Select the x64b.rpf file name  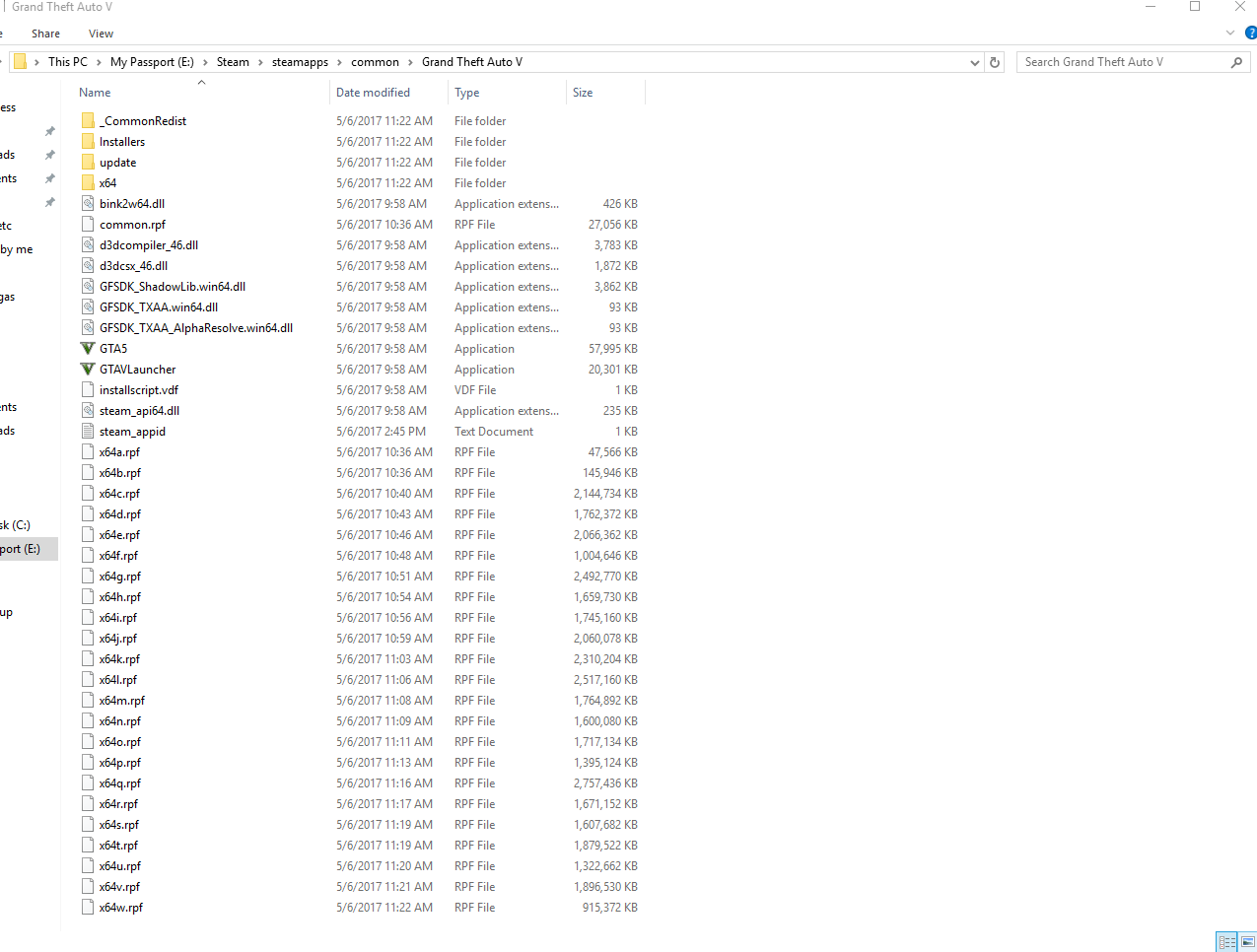point(120,473)
